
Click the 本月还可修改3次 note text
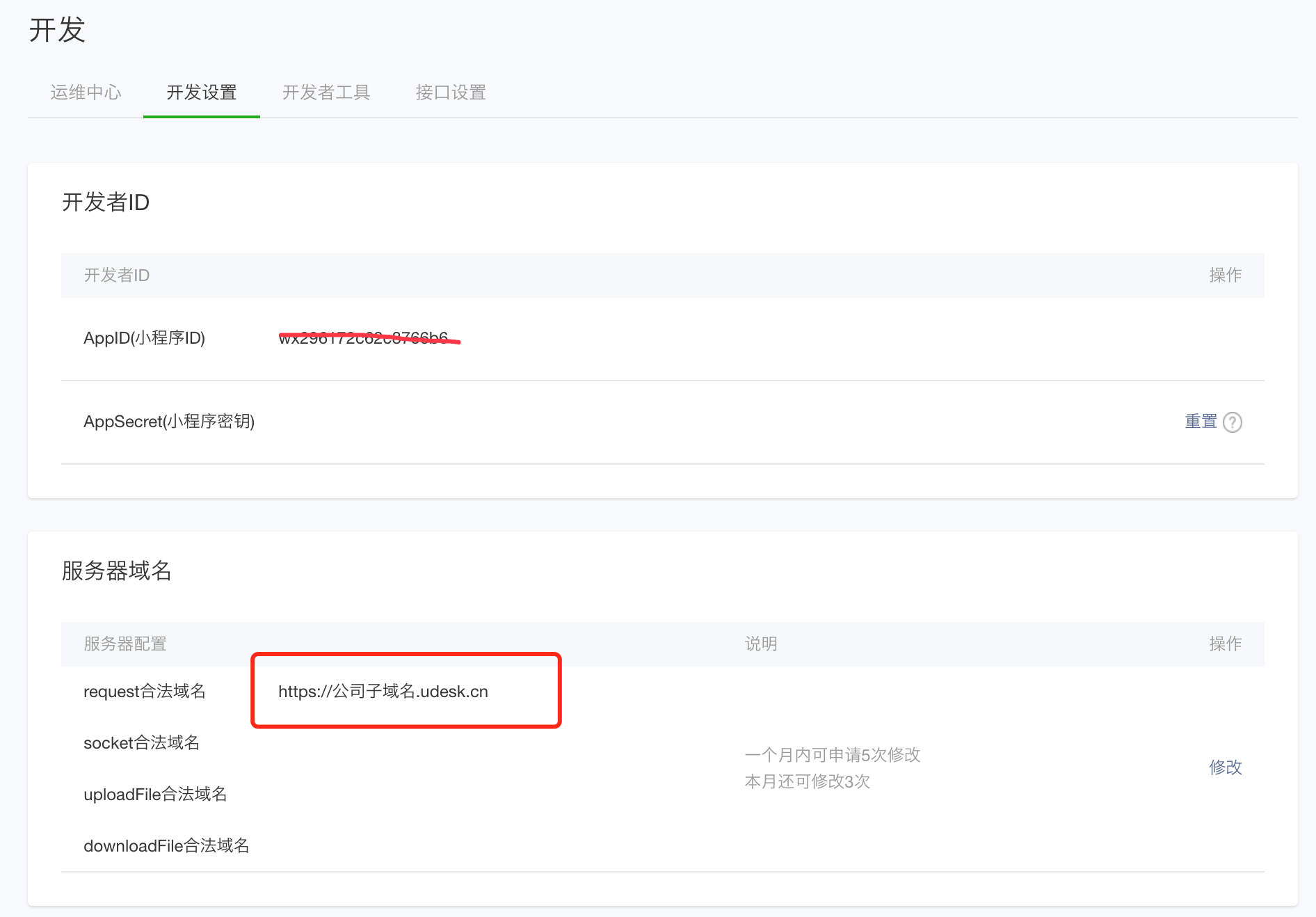click(x=808, y=782)
